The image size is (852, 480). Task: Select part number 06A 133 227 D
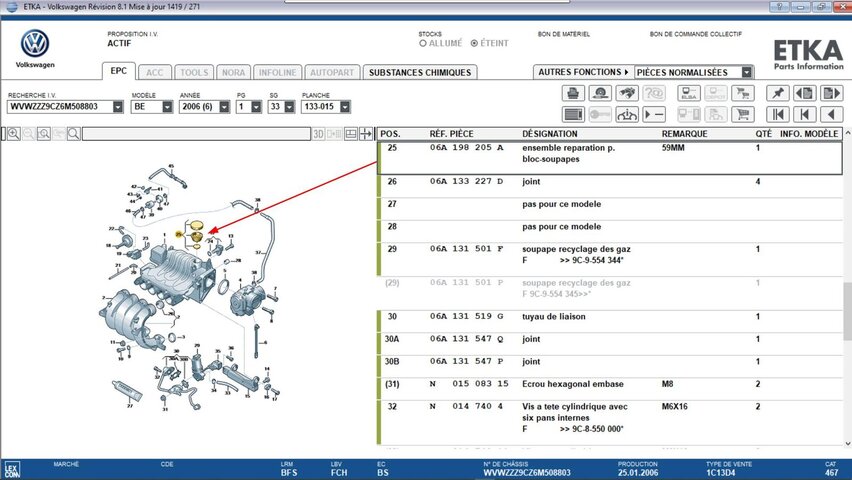[467, 181]
